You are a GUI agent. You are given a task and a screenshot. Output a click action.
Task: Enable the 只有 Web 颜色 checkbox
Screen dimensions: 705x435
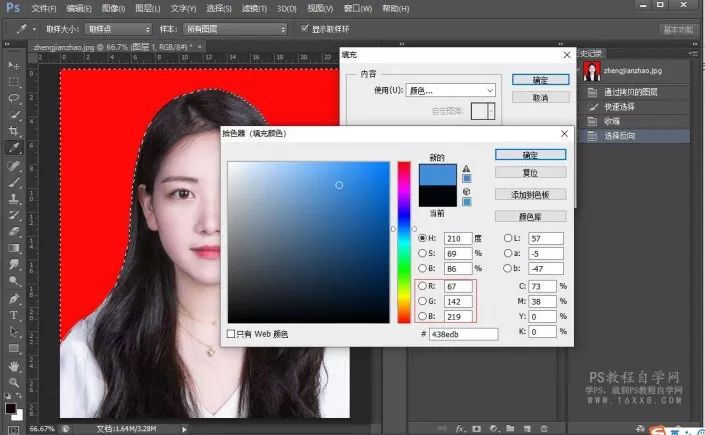point(231,334)
